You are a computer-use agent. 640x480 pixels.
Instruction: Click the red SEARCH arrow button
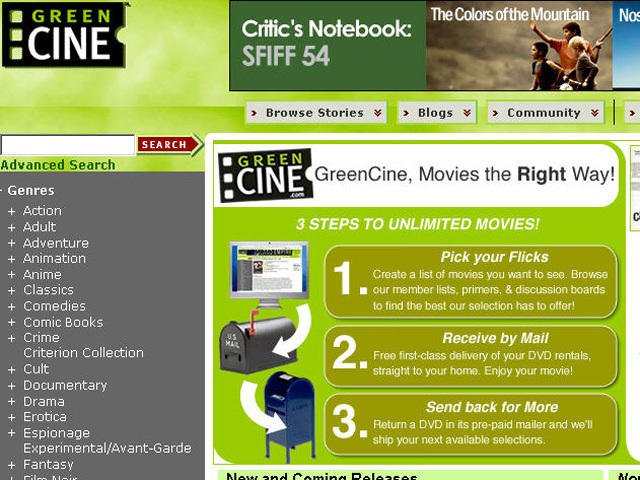click(169, 144)
